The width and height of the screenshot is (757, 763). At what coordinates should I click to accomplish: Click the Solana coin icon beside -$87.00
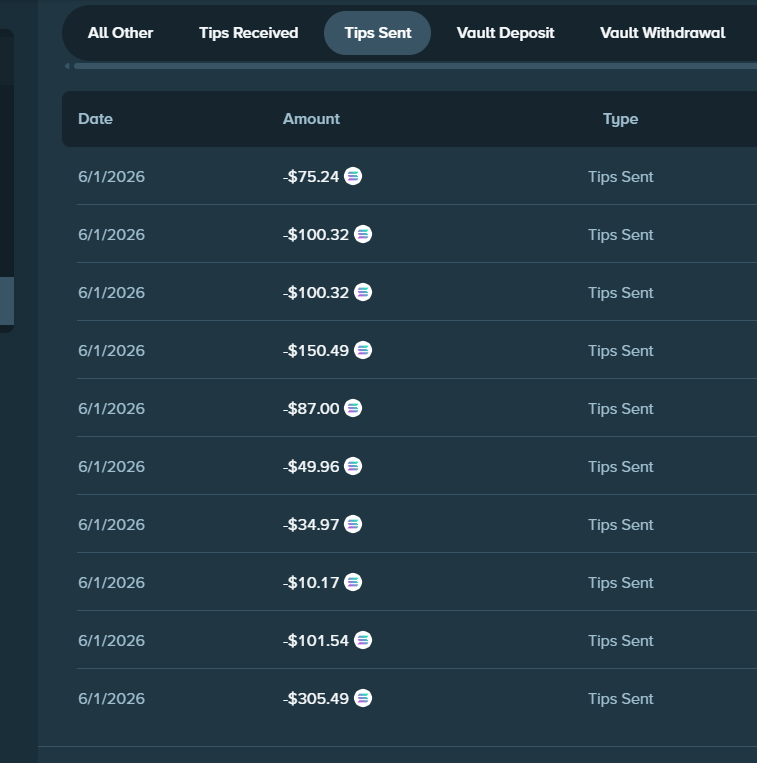point(353,408)
